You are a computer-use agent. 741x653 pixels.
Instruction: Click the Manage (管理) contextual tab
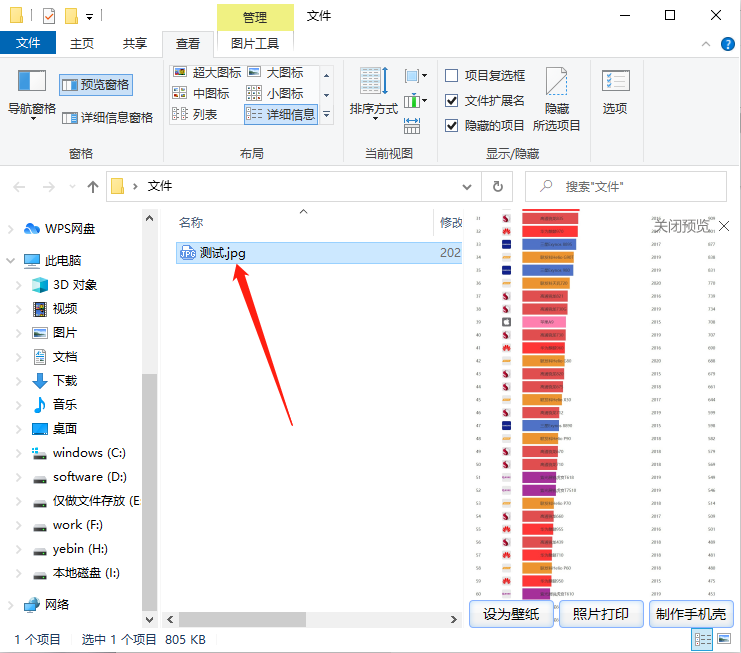pyautogui.click(x=255, y=17)
